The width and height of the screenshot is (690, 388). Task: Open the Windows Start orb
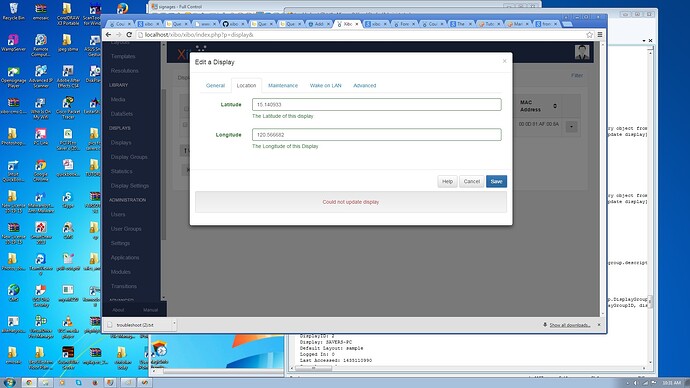pos(9,382)
